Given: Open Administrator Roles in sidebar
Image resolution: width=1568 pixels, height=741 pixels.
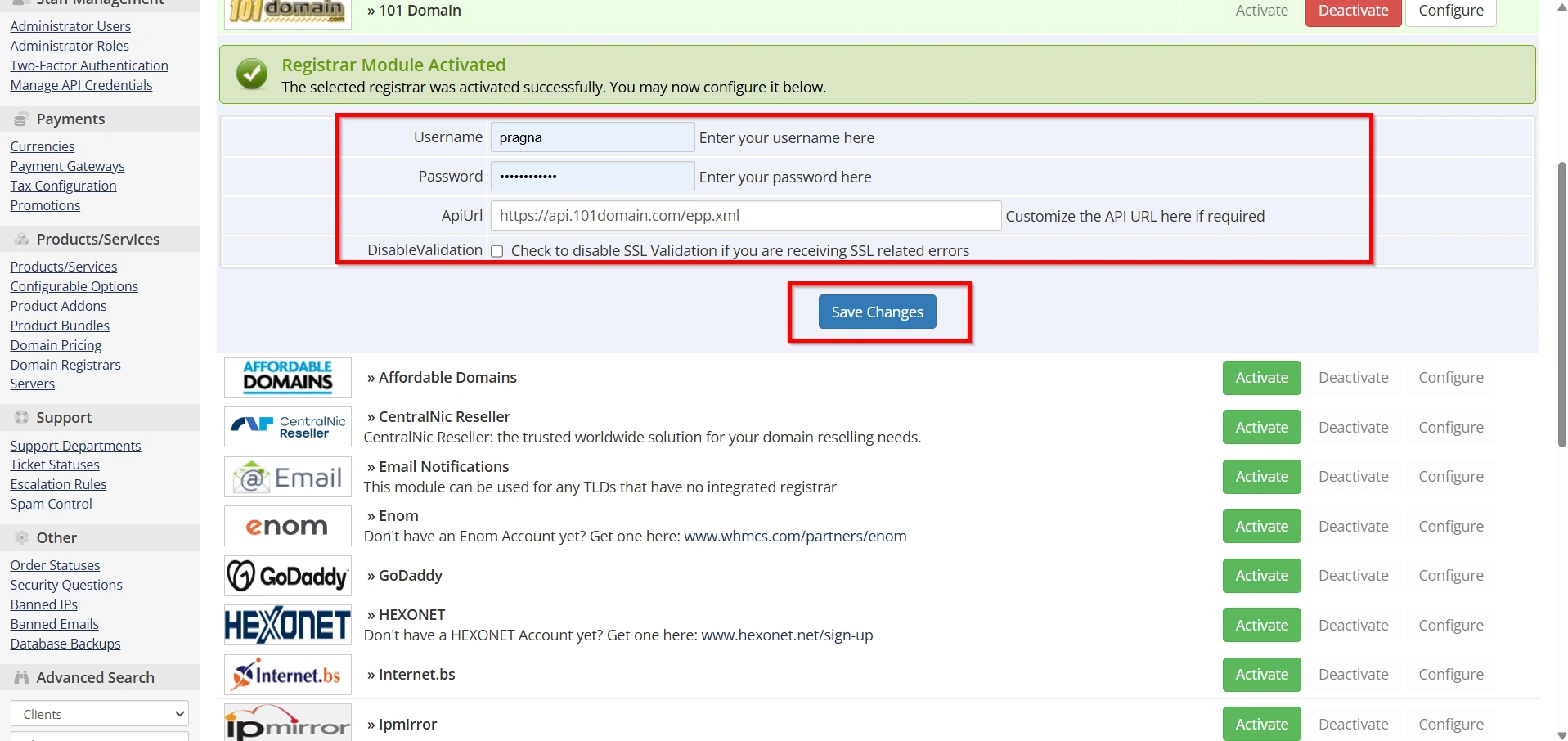Looking at the screenshot, I should pyautogui.click(x=70, y=46).
